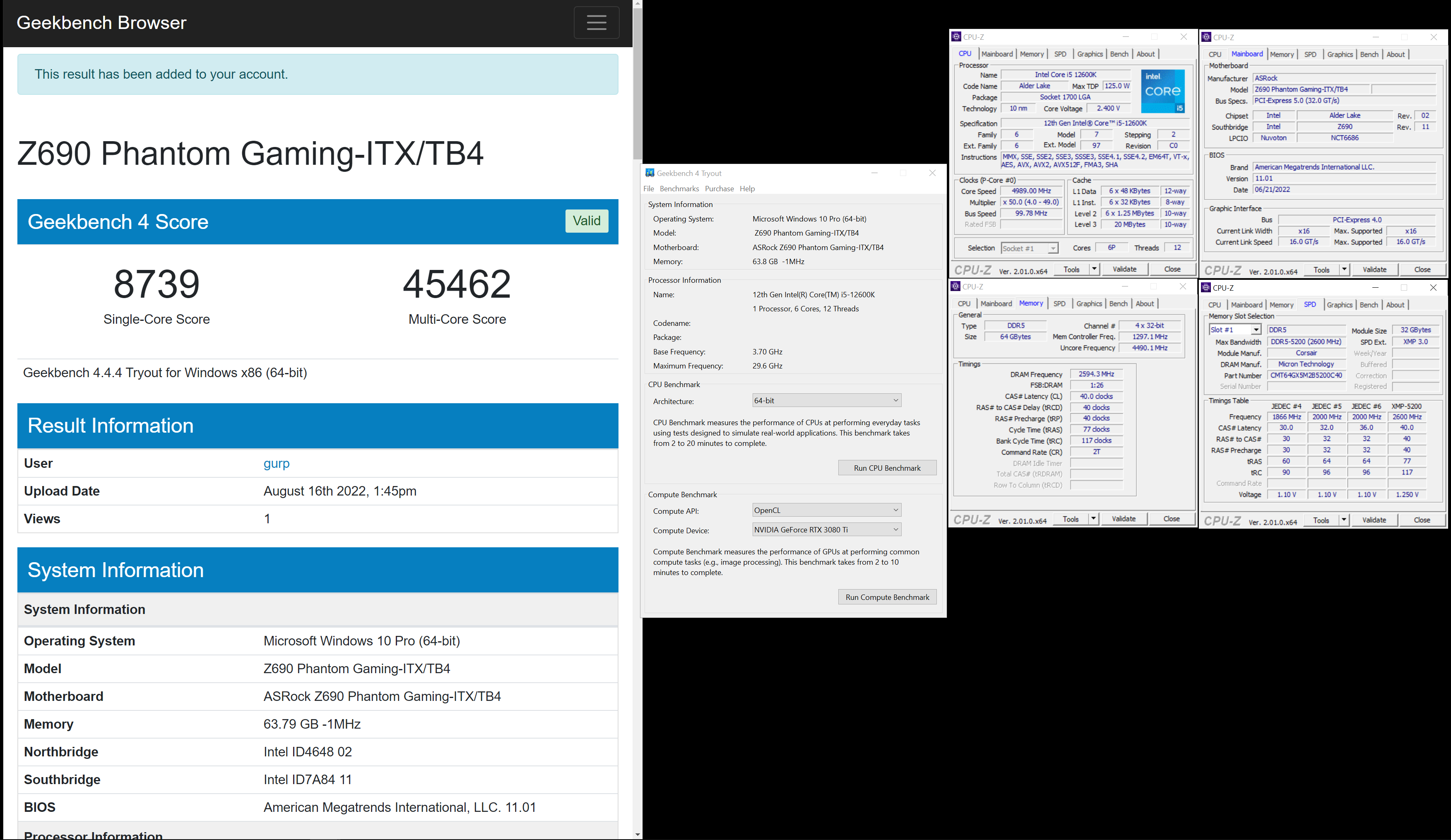Click Run Compute Benchmark button
1451x840 pixels.
click(x=887, y=597)
